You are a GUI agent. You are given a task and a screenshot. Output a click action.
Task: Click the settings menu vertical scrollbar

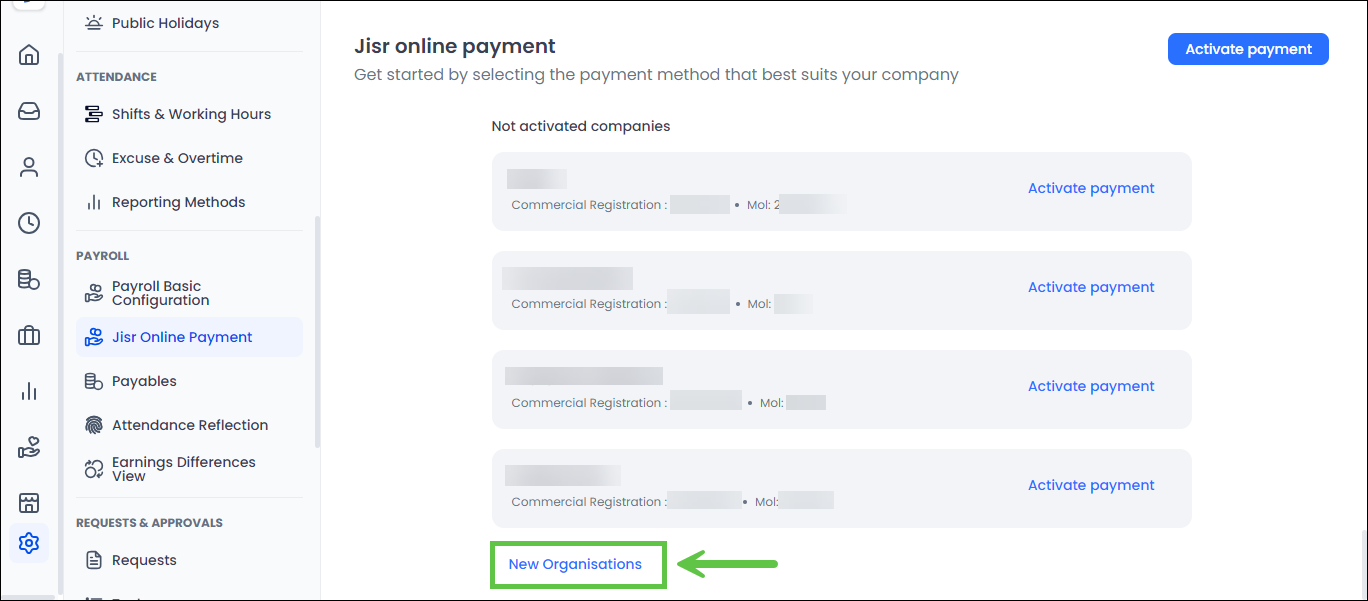click(317, 330)
